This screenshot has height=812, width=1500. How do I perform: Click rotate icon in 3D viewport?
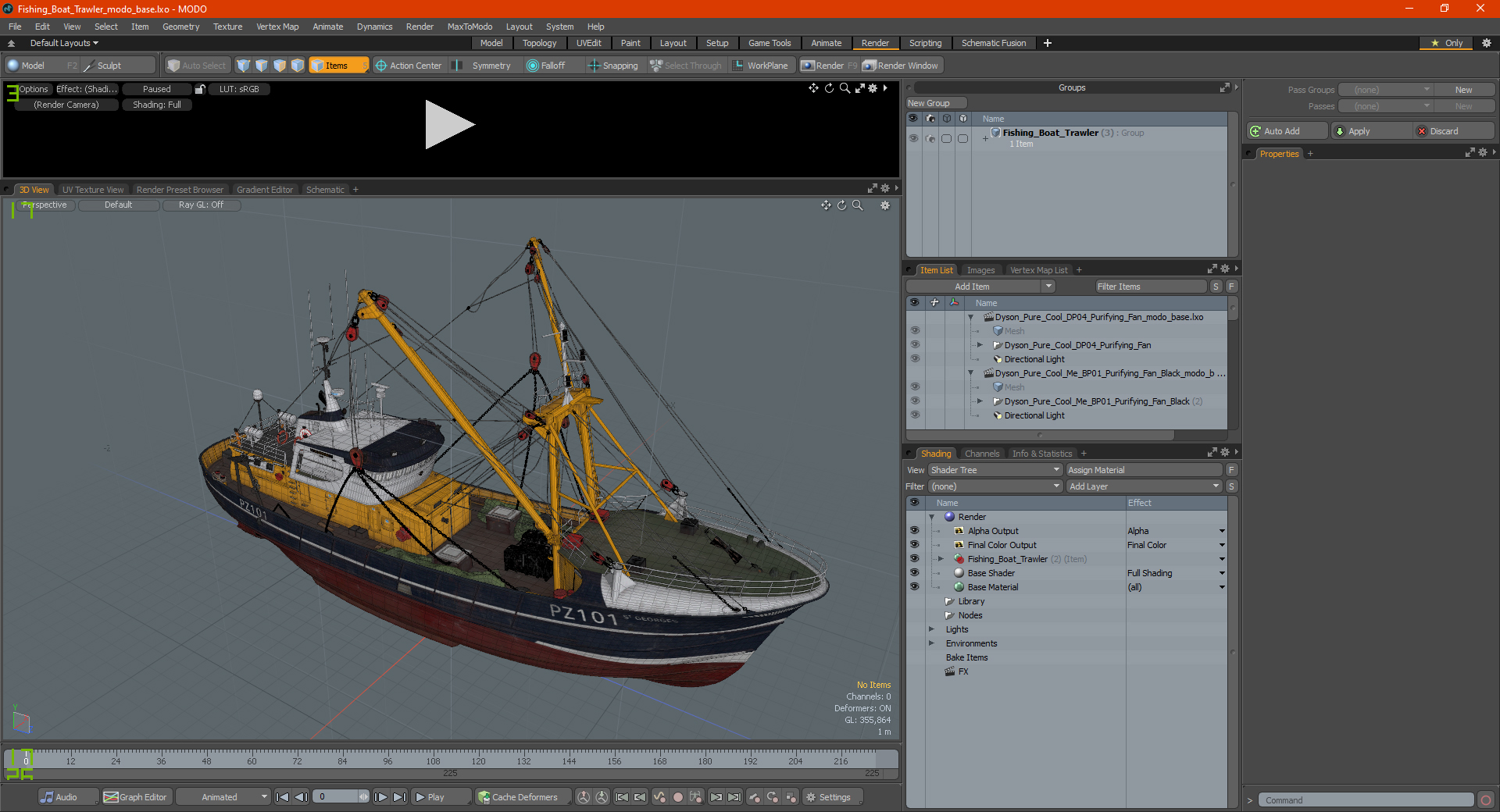pos(841,205)
